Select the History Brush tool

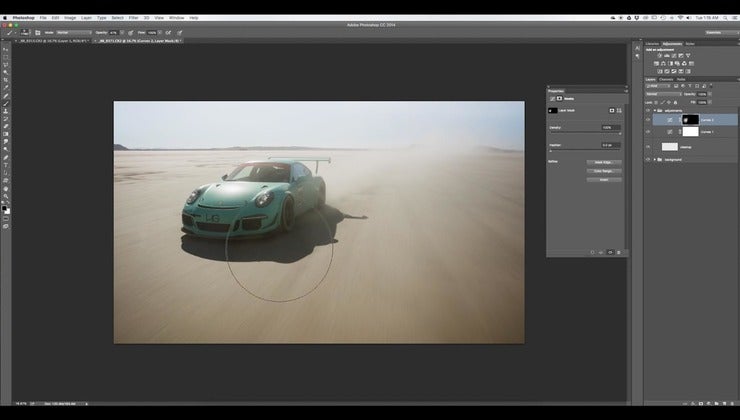(6, 118)
